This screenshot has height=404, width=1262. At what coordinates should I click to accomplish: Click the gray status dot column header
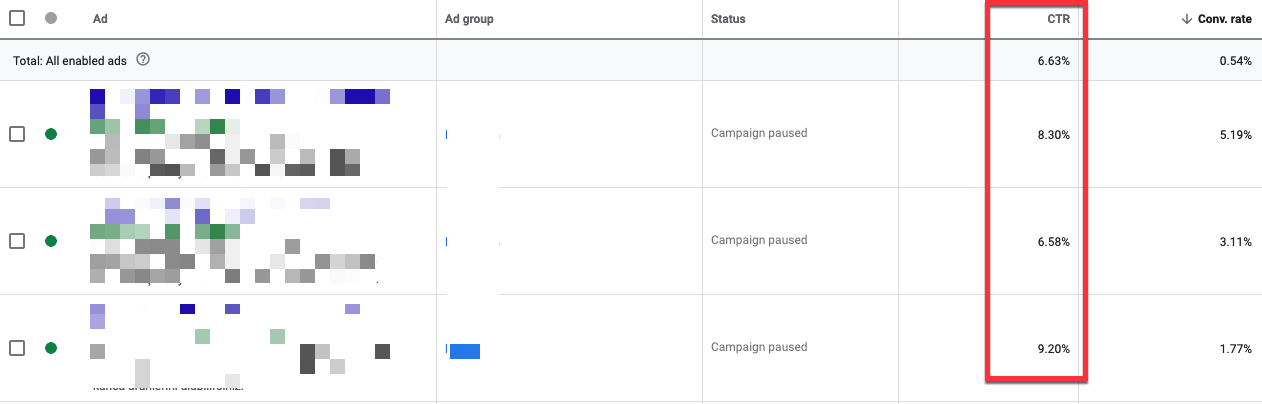(x=51, y=18)
